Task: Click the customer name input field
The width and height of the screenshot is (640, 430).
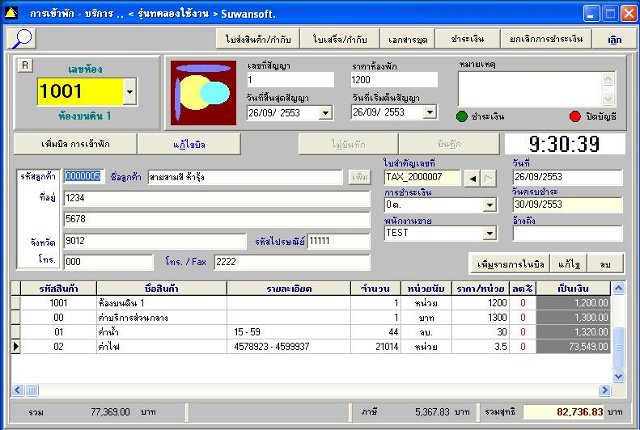Action: click(244, 177)
